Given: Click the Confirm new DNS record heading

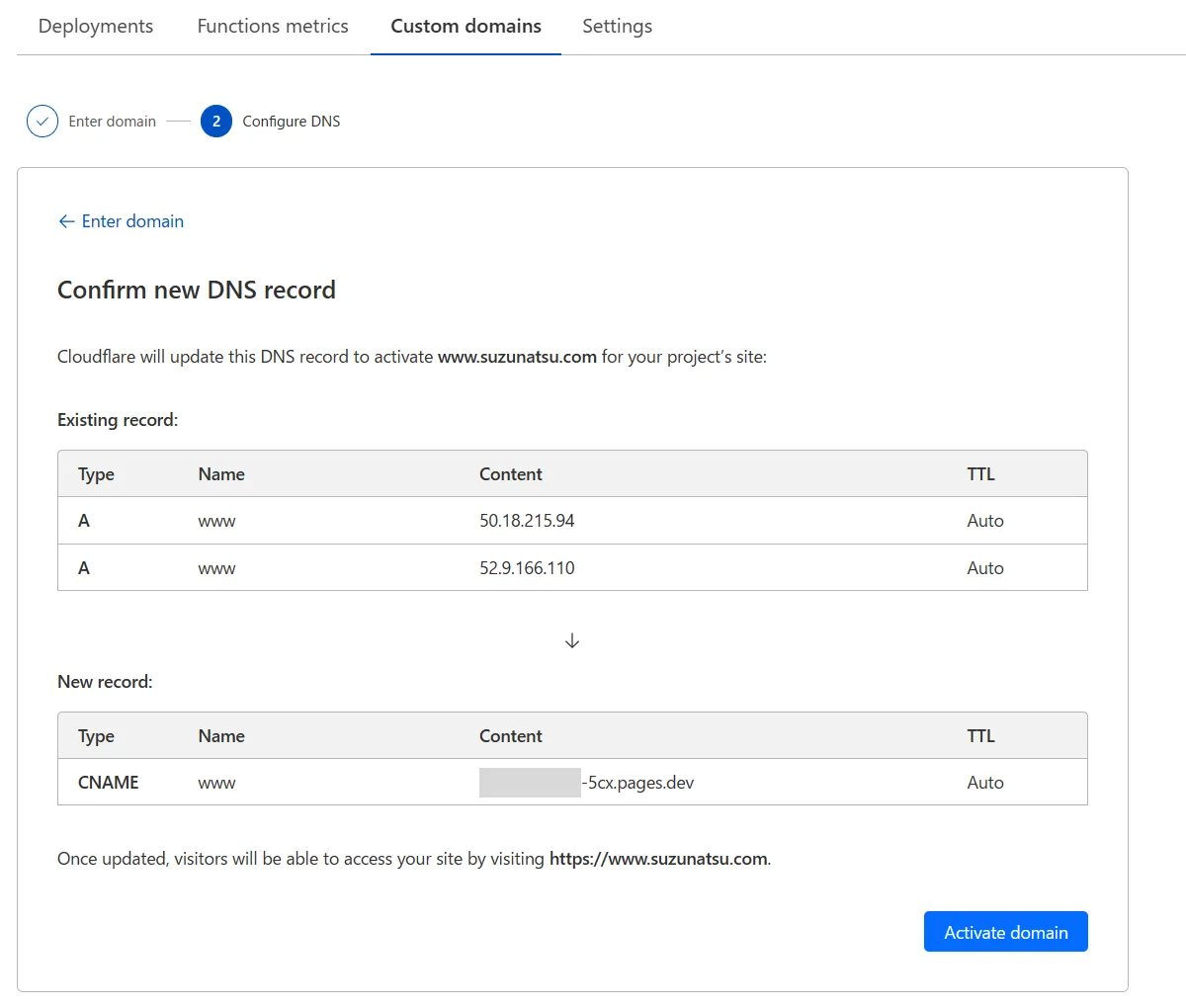Looking at the screenshot, I should [x=197, y=290].
